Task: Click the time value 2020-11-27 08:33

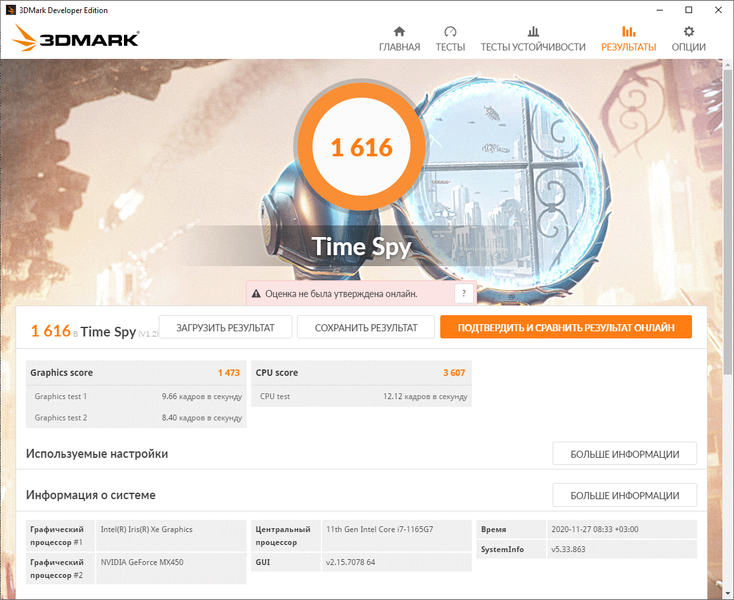Action: [x=595, y=529]
